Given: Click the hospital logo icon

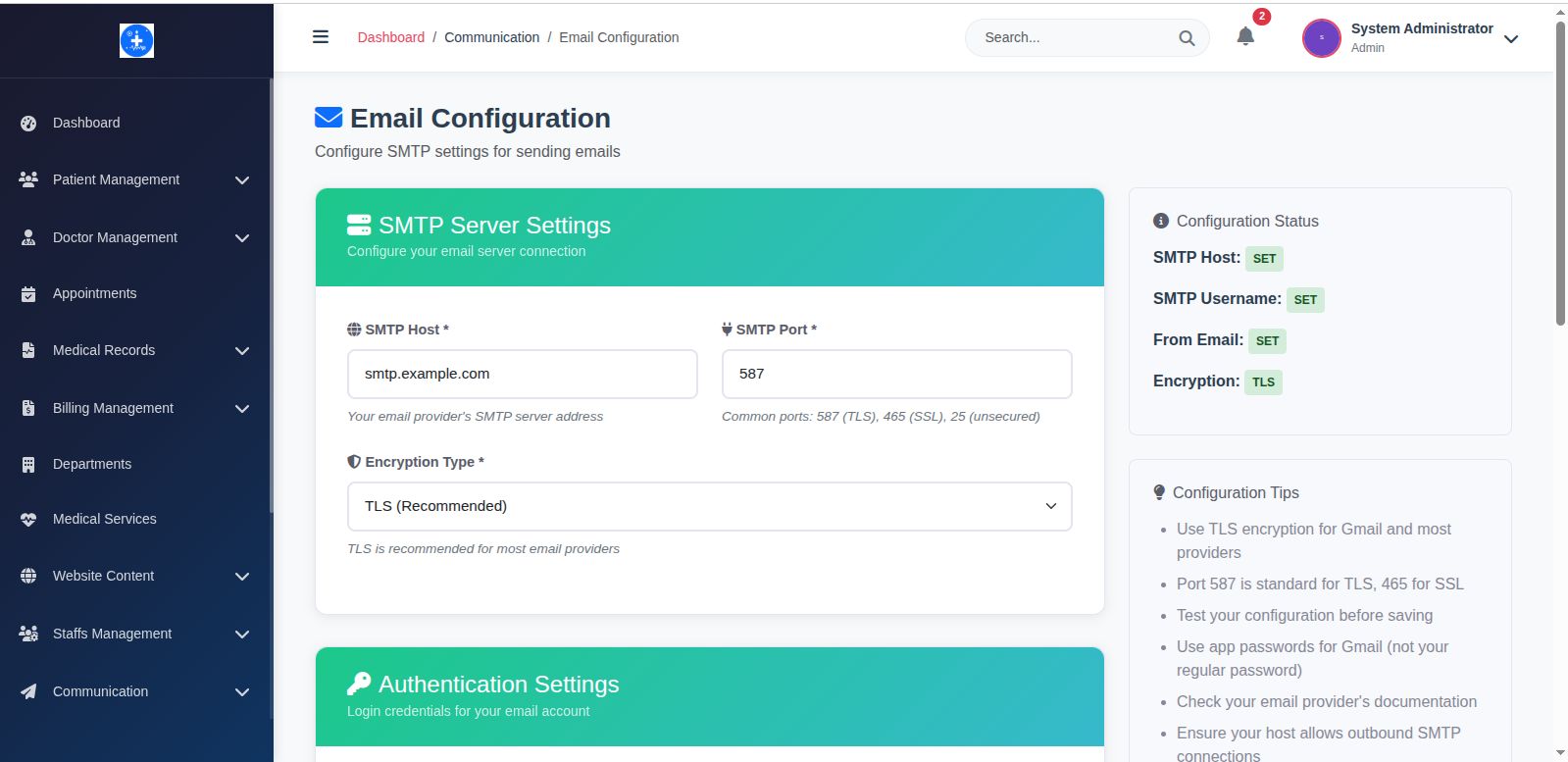Looking at the screenshot, I should [x=136, y=40].
